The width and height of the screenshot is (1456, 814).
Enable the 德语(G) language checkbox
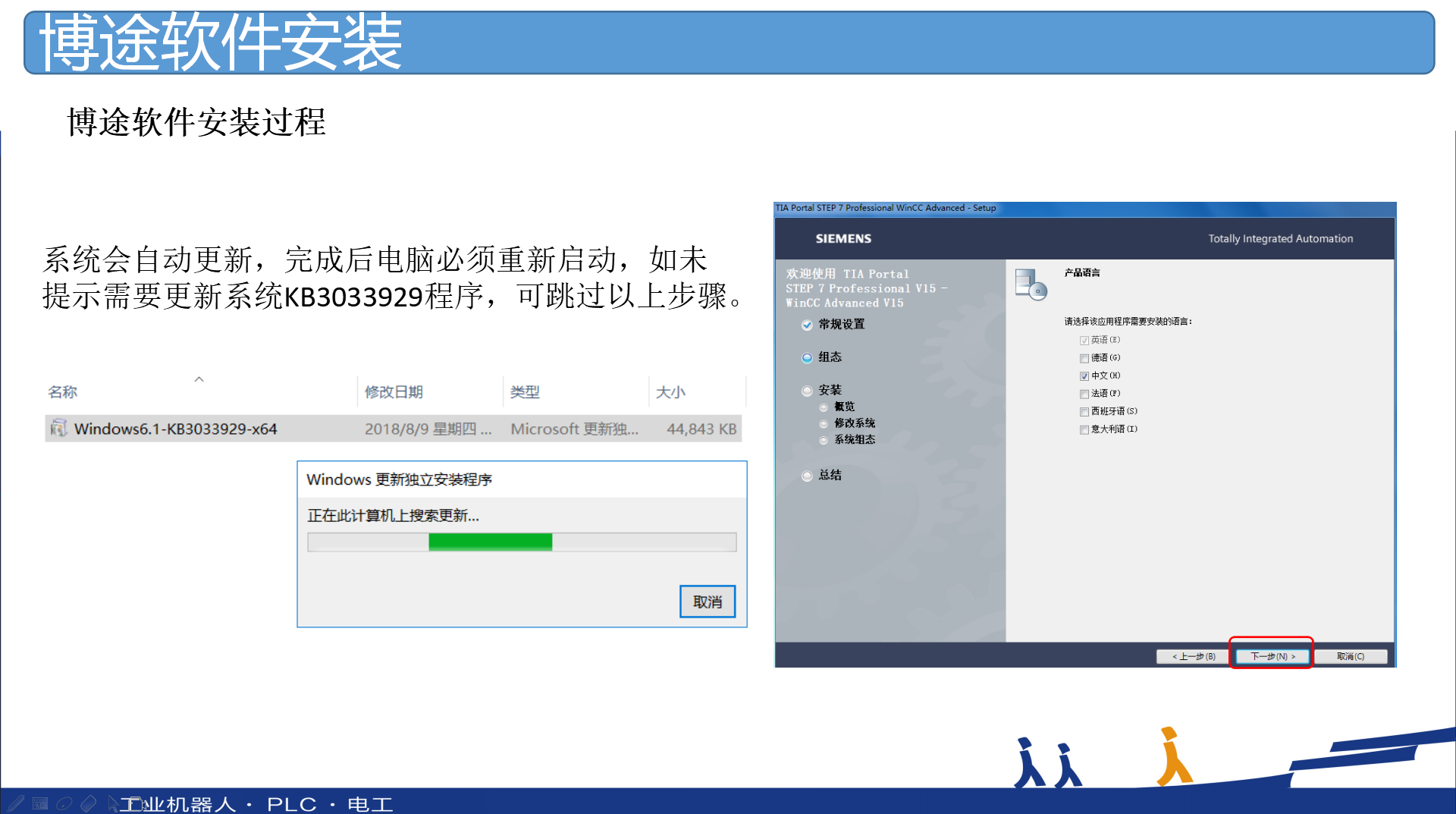[x=1084, y=358]
